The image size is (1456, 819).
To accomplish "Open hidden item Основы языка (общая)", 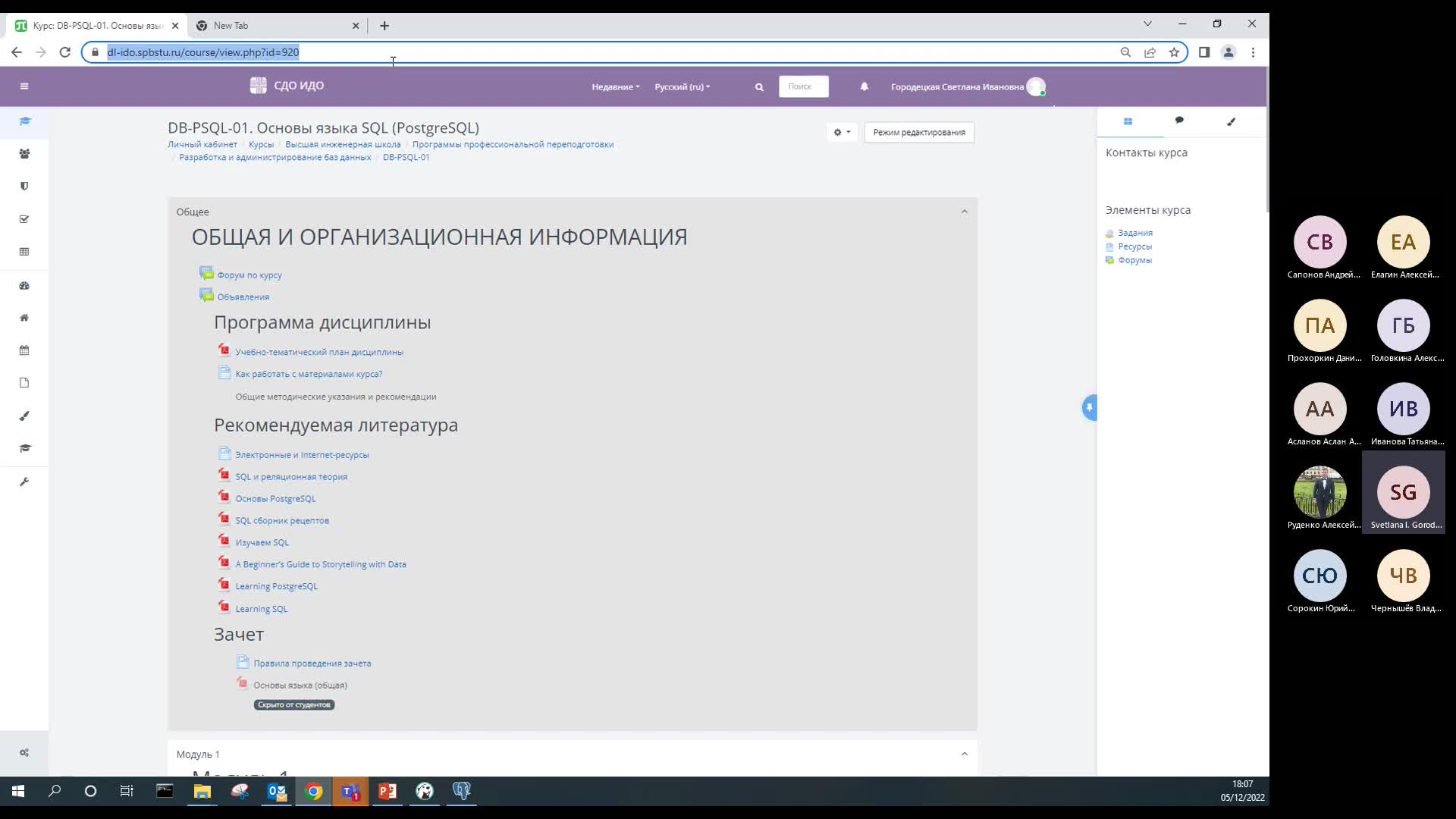I will click(x=300, y=686).
